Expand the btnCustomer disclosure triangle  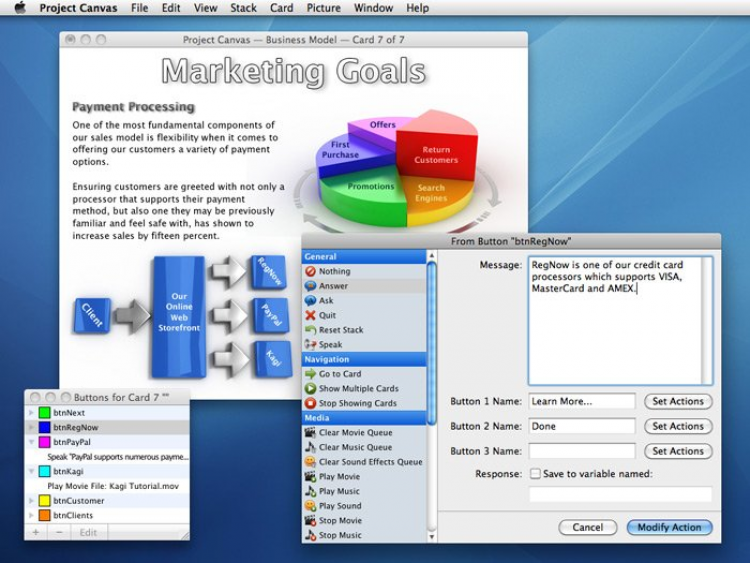(x=32, y=500)
